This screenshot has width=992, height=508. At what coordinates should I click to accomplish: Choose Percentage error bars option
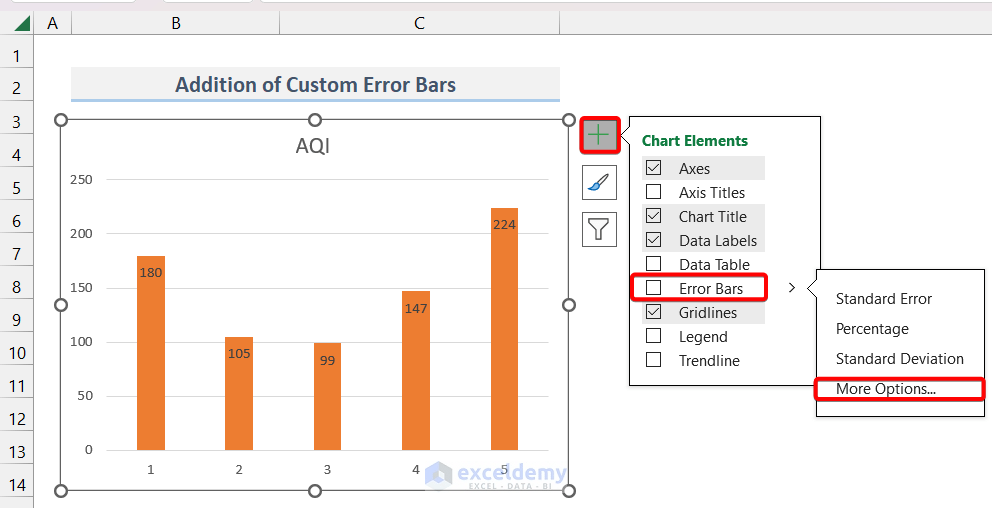coord(872,329)
